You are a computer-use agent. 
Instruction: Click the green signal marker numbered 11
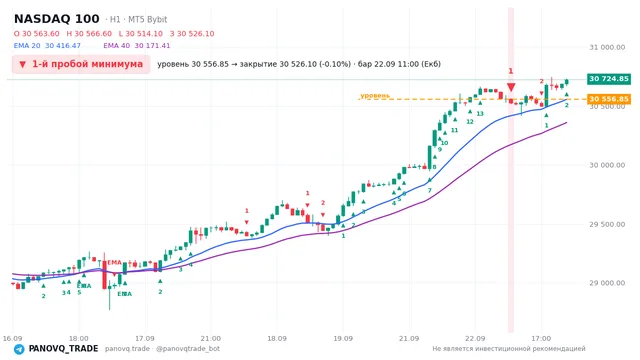[x=455, y=130]
